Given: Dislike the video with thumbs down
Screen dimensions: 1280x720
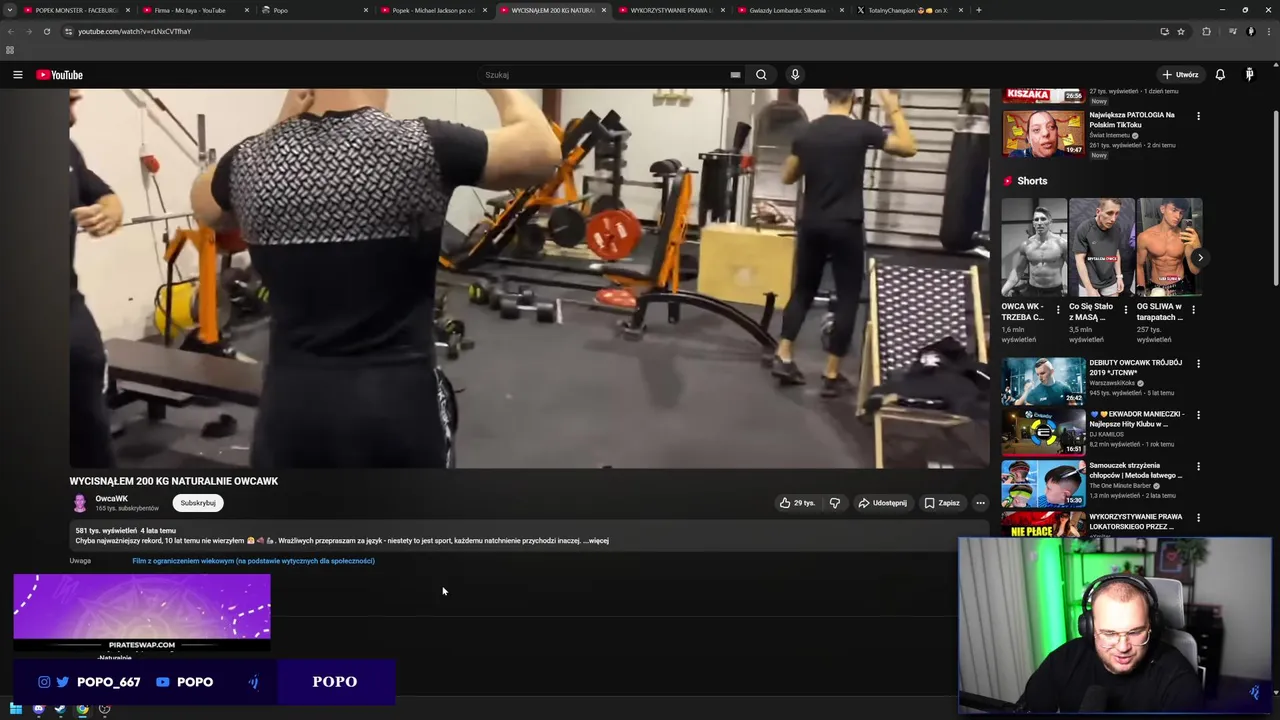Looking at the screenshot, I should 834,503.
